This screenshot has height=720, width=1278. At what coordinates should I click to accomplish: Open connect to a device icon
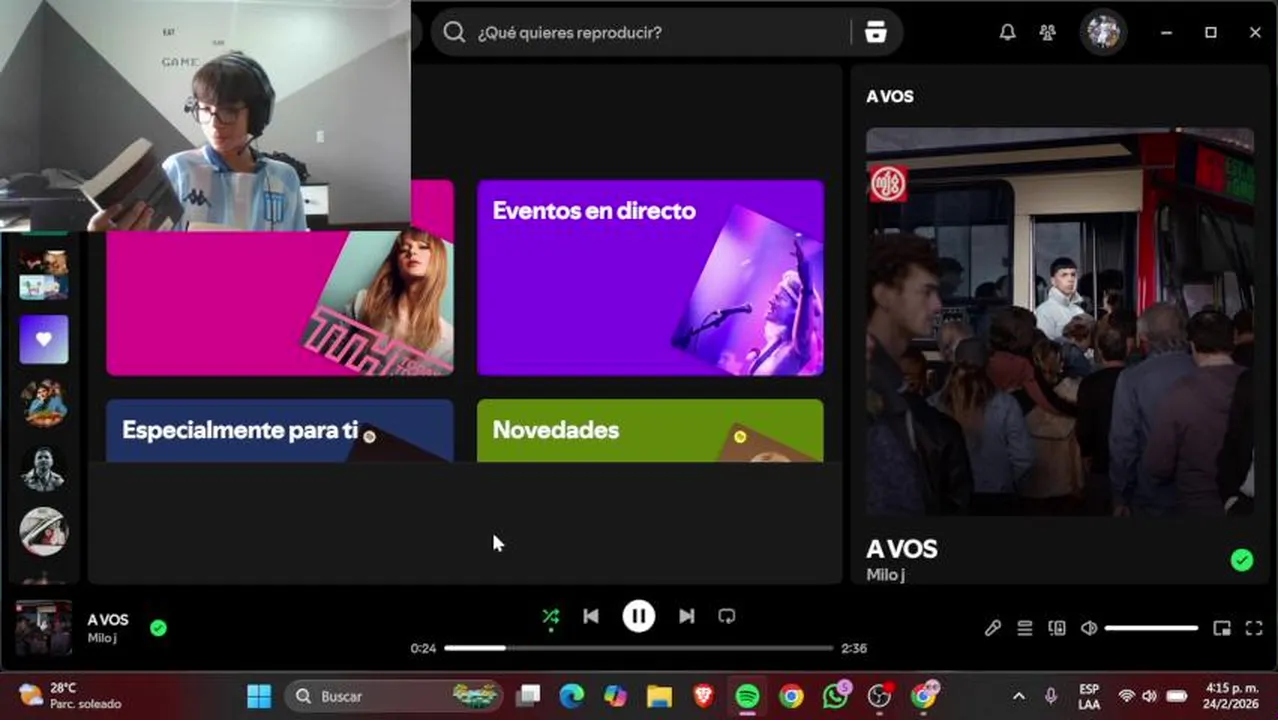click(1056, 628)
